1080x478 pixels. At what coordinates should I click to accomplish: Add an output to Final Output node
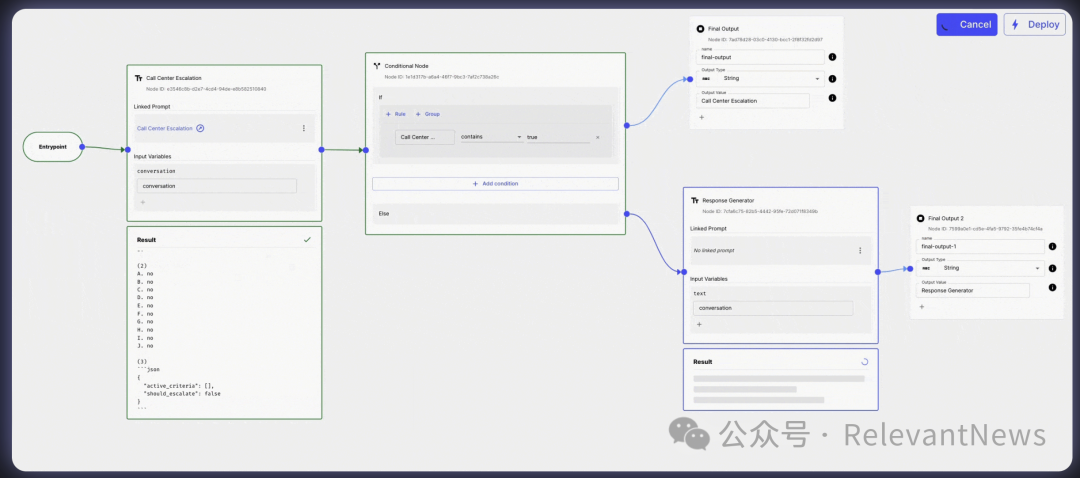pyautogui.click(x=702, y=117)
